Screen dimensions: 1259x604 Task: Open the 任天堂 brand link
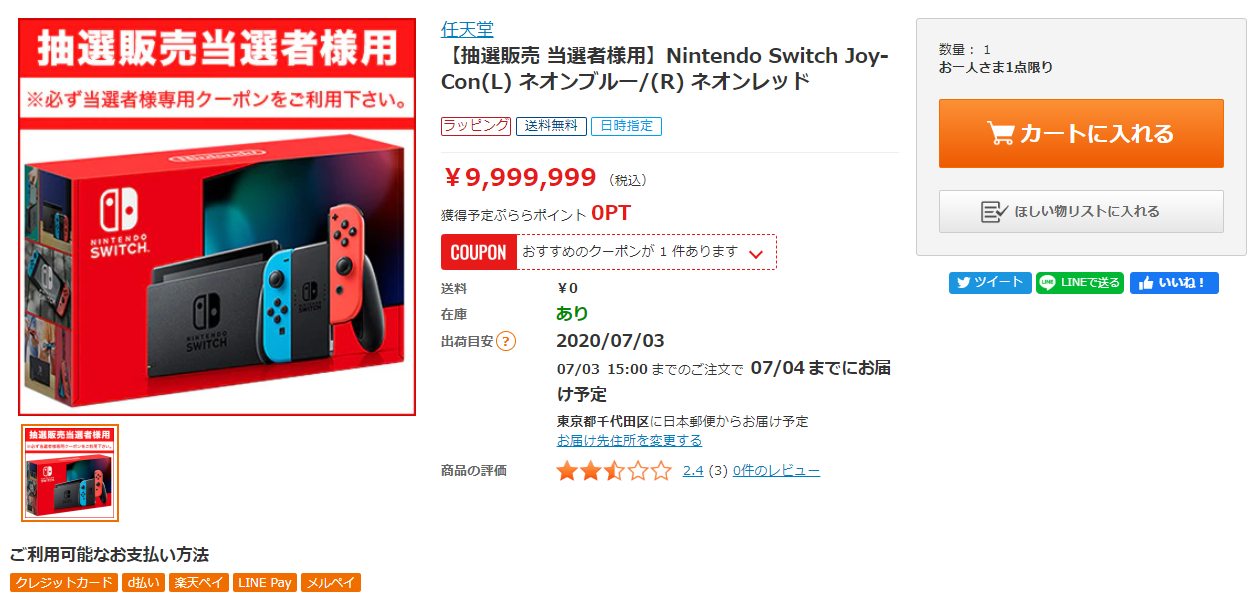pos(467,29)
